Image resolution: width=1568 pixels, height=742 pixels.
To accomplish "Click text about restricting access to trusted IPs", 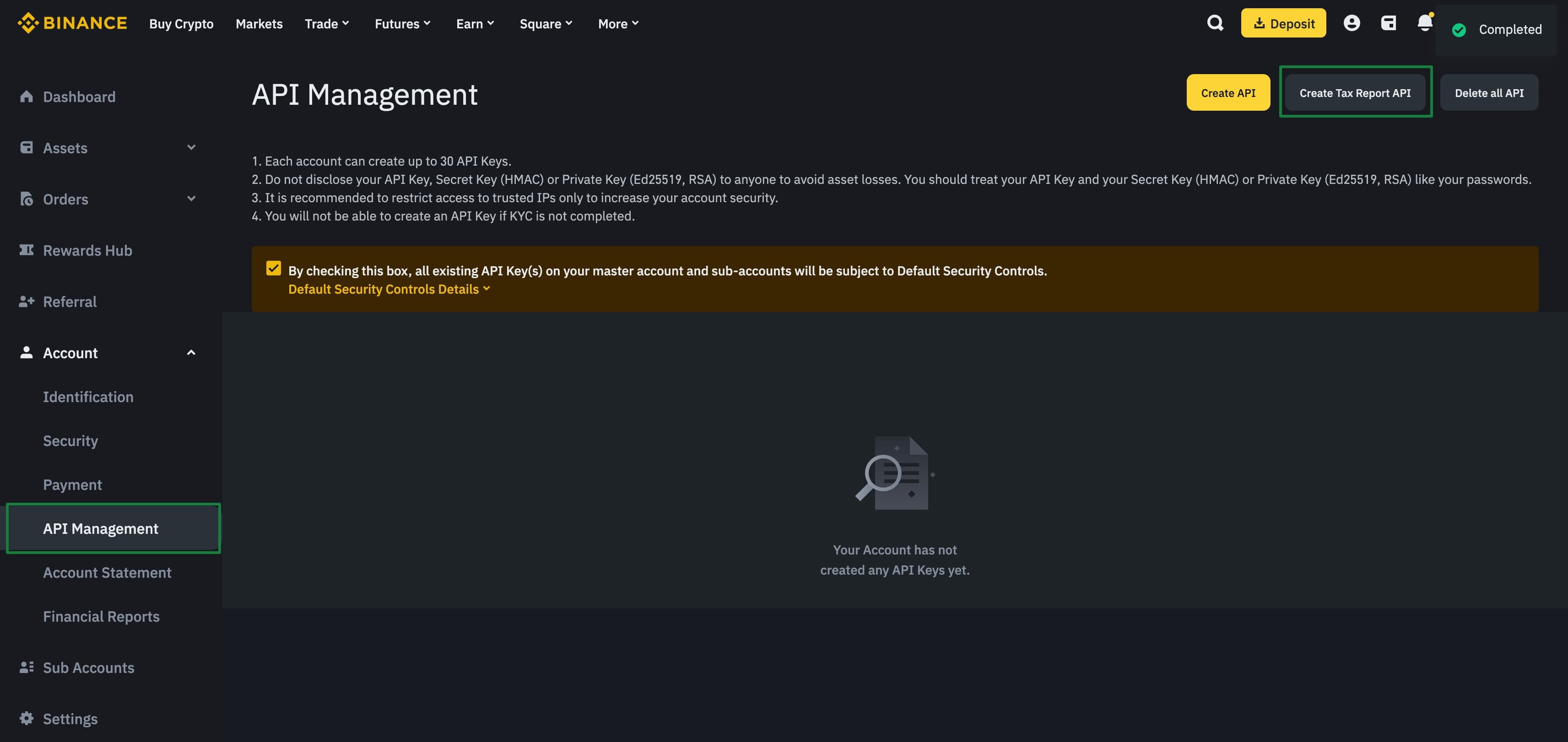I will (x=521, y=198).
